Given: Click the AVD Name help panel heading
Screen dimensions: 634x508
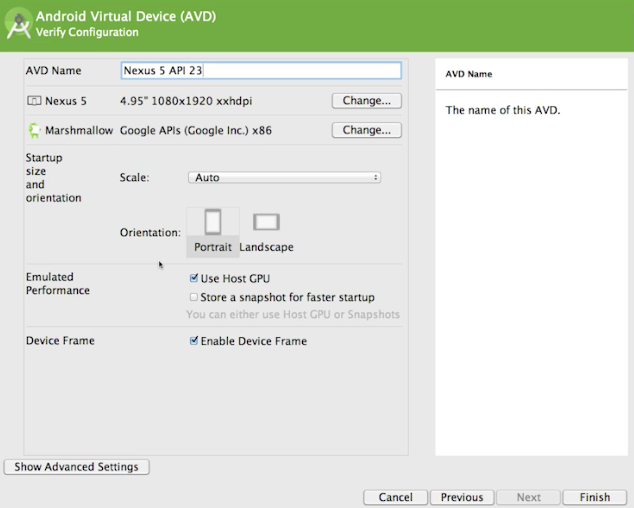Looking at the screenshot, I should (469, 74).
